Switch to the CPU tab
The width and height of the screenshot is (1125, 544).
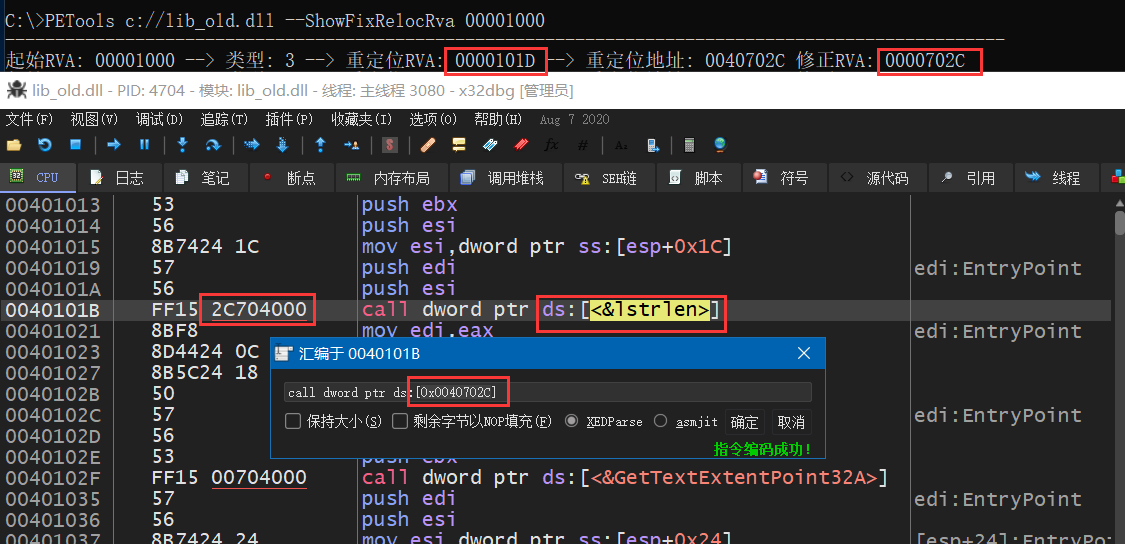38,178
